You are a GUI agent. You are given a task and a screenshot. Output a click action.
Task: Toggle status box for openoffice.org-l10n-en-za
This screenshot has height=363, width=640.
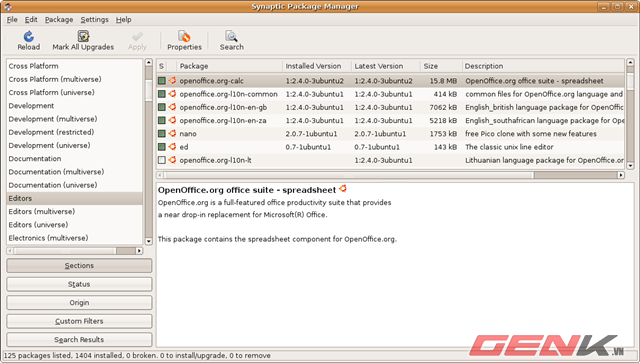coord(162,120)
